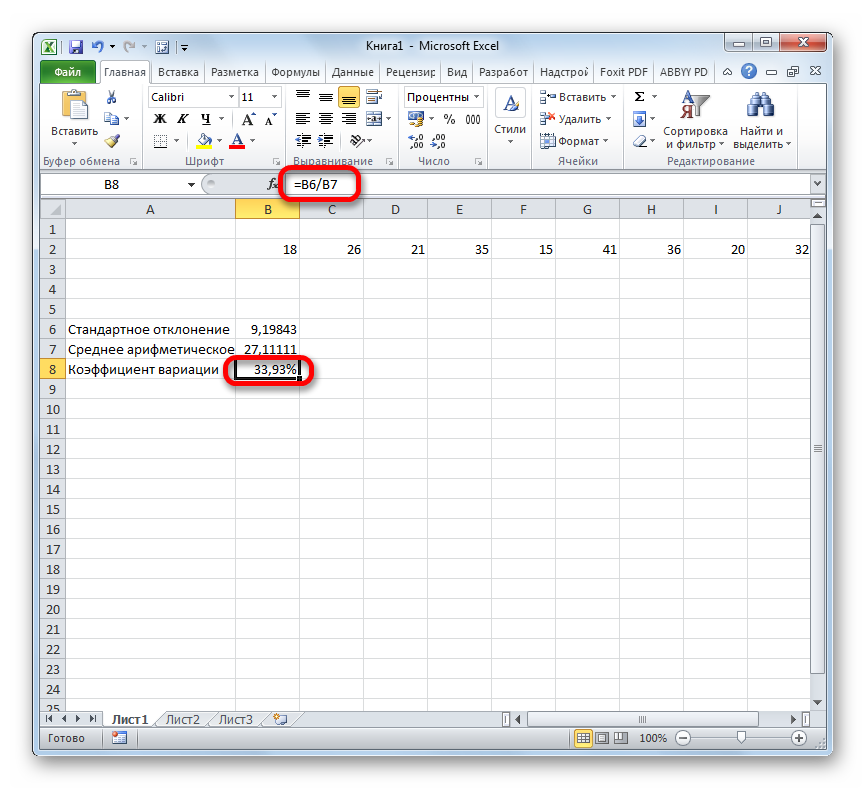Click the large Вставить paste icon
The image size is (866, 789).
pyautogui.click(x=75, y=105)
